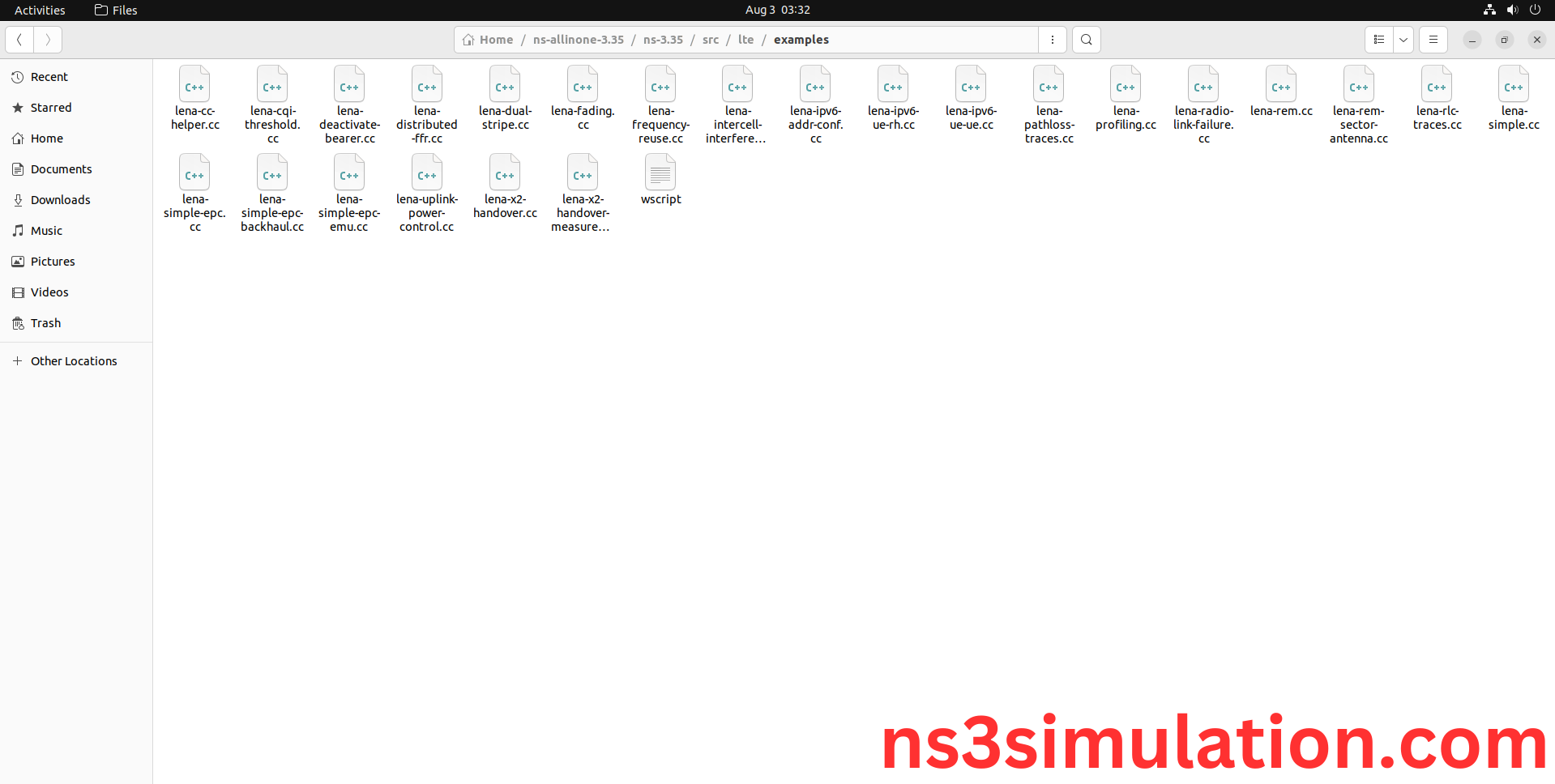Open Documents in sidebar
The image size is (1555, 784).
coord(76,169)
